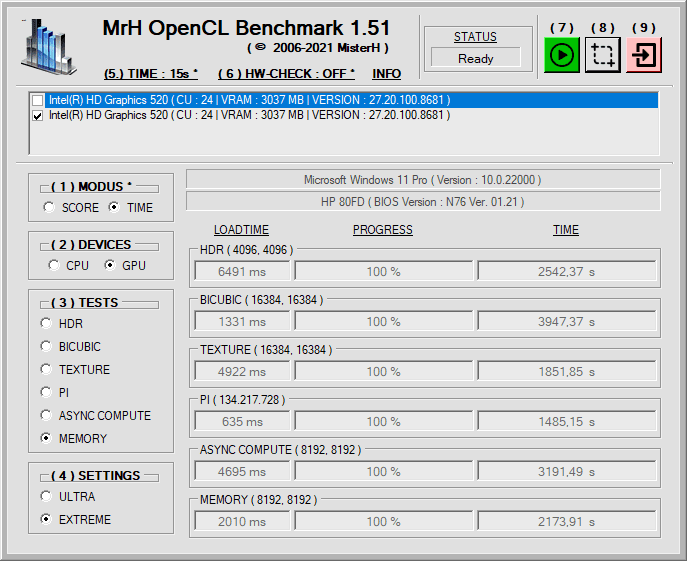Click the MrH benchmark bar chart logo
Image resolution: width=687 pixels, height=561 pixels.
pos(49,47)
